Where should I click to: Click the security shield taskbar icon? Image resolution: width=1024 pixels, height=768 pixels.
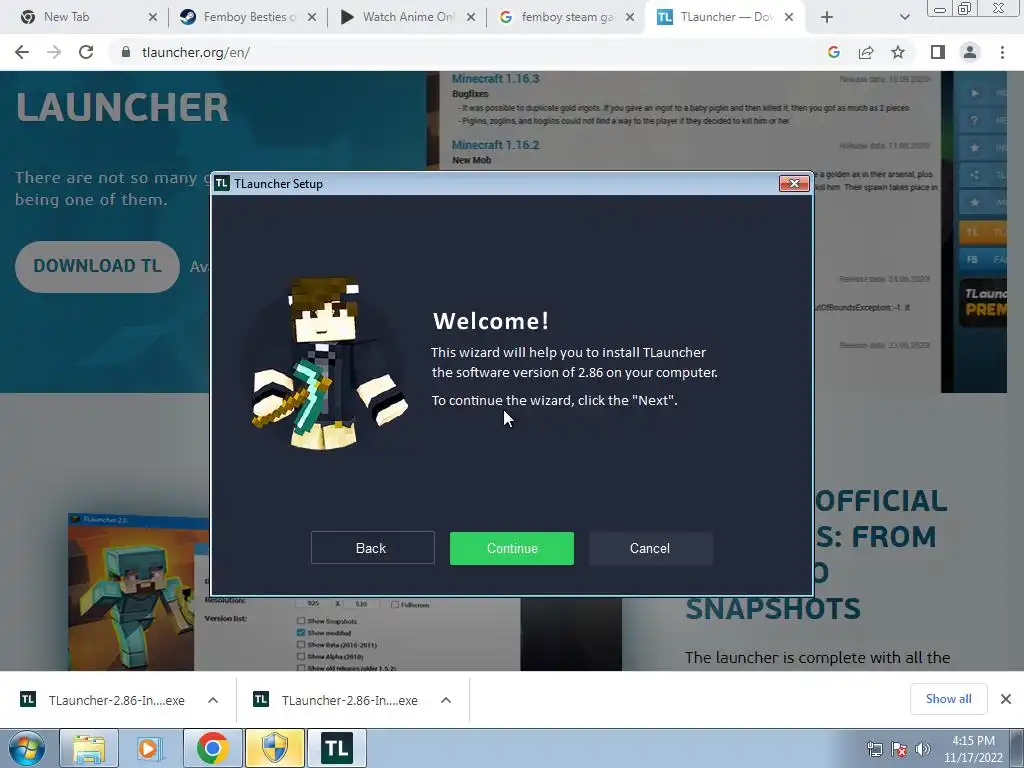pos(274,748)
